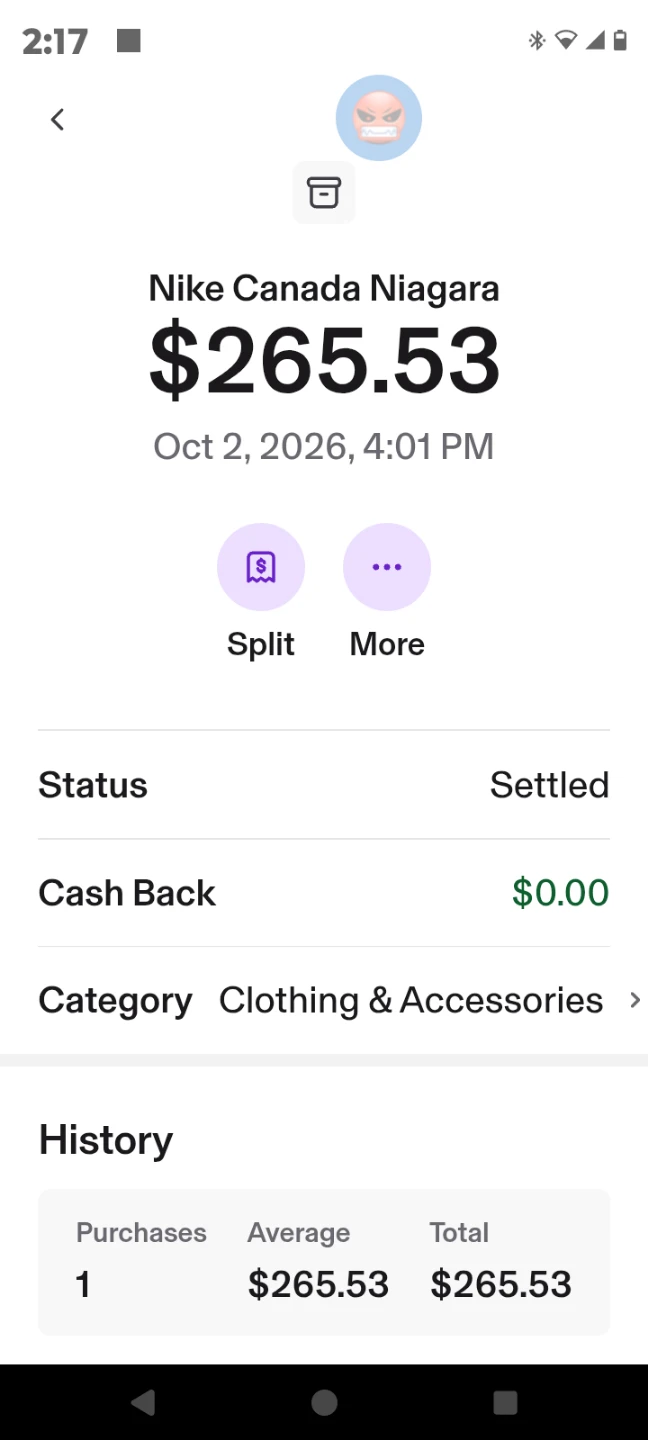Tap the archive box icon

[323, 192]
